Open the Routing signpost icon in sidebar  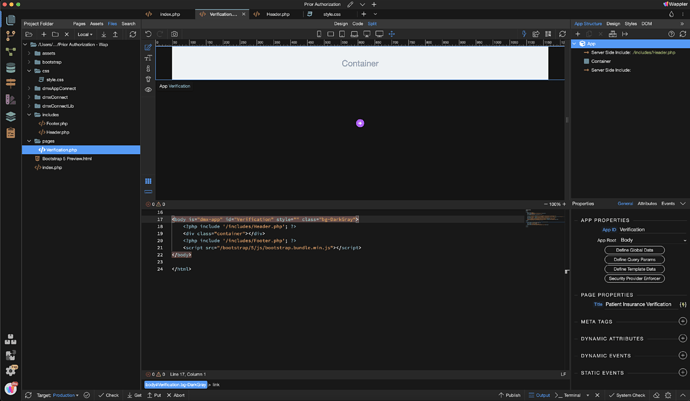point(11,83)
